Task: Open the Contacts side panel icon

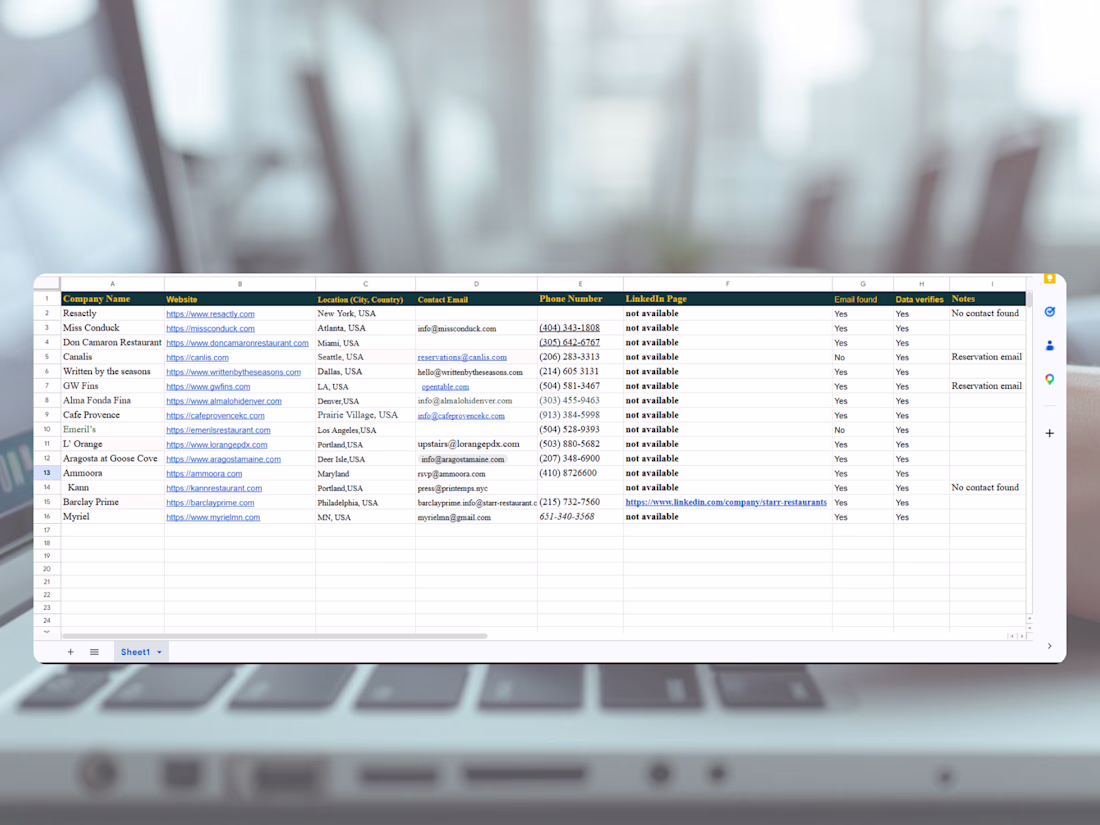Action: click(1049, 345)
